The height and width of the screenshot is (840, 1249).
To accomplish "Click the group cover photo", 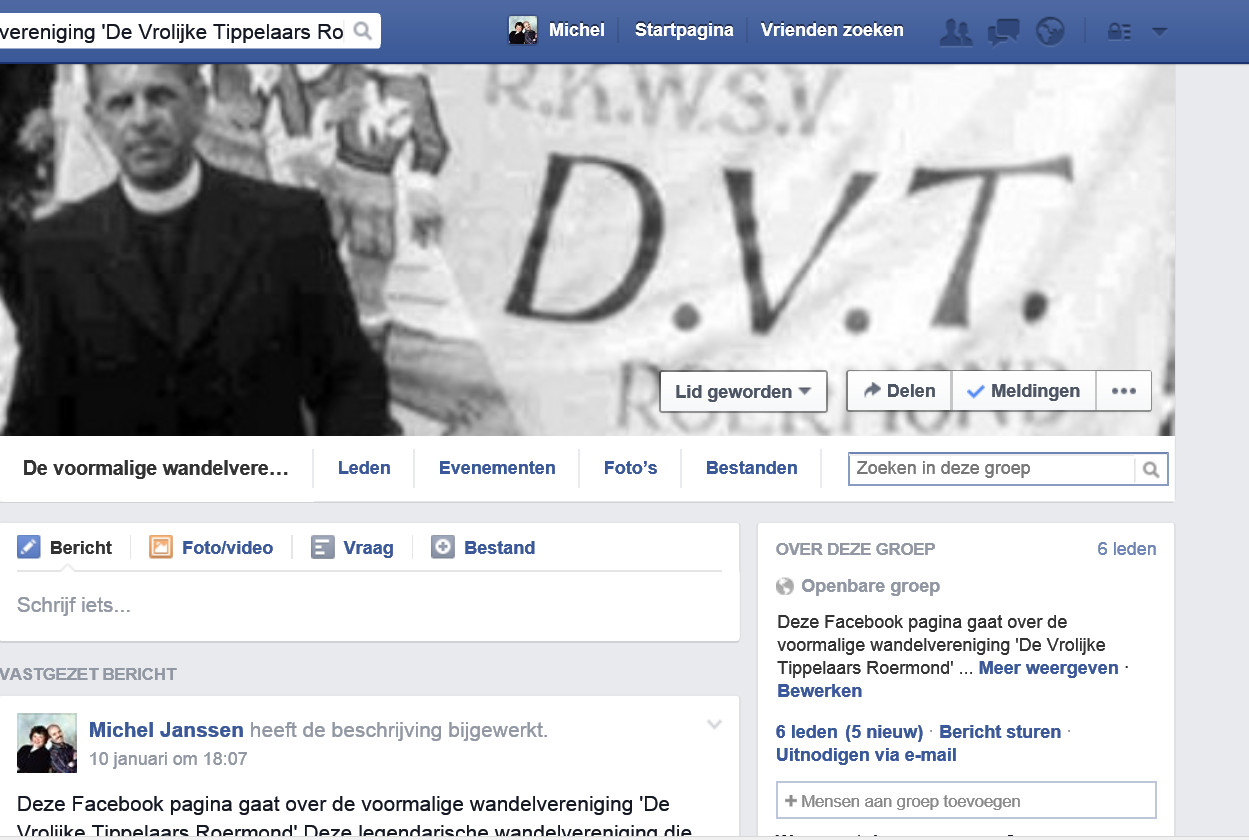I will pyautogui.click(x=587, y=250).
